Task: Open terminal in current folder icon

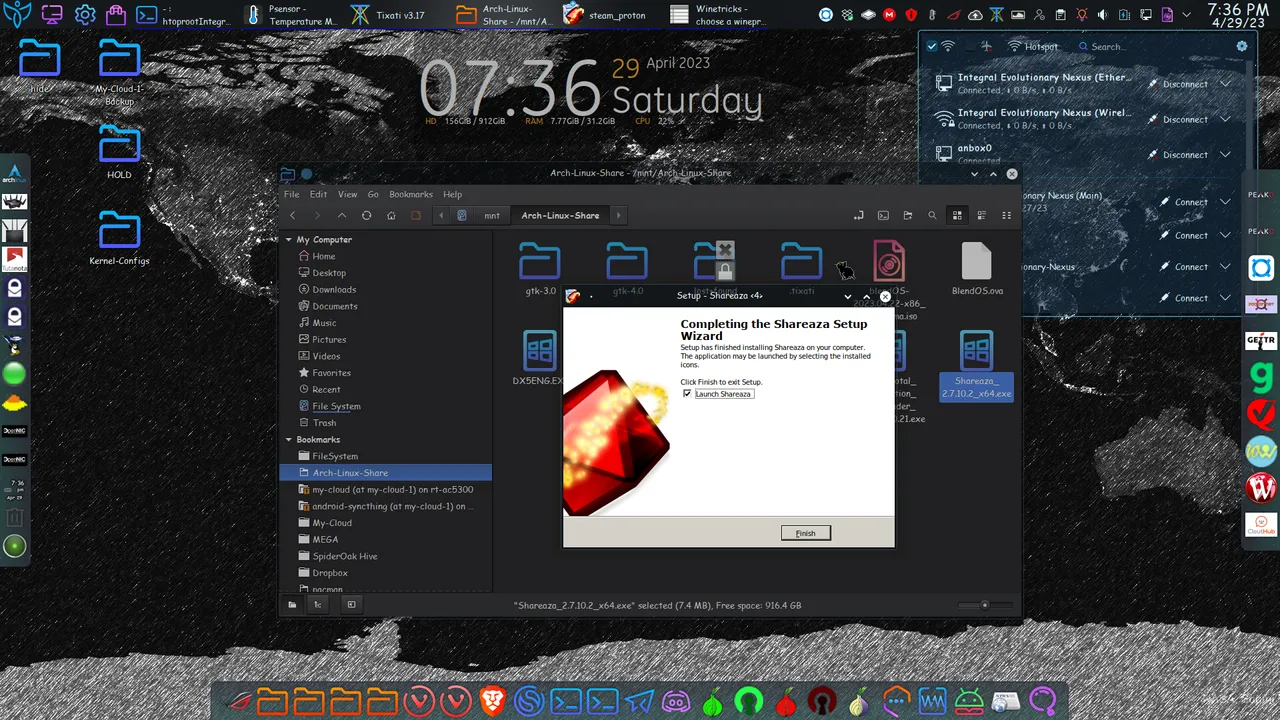Action: click(883, 215)
